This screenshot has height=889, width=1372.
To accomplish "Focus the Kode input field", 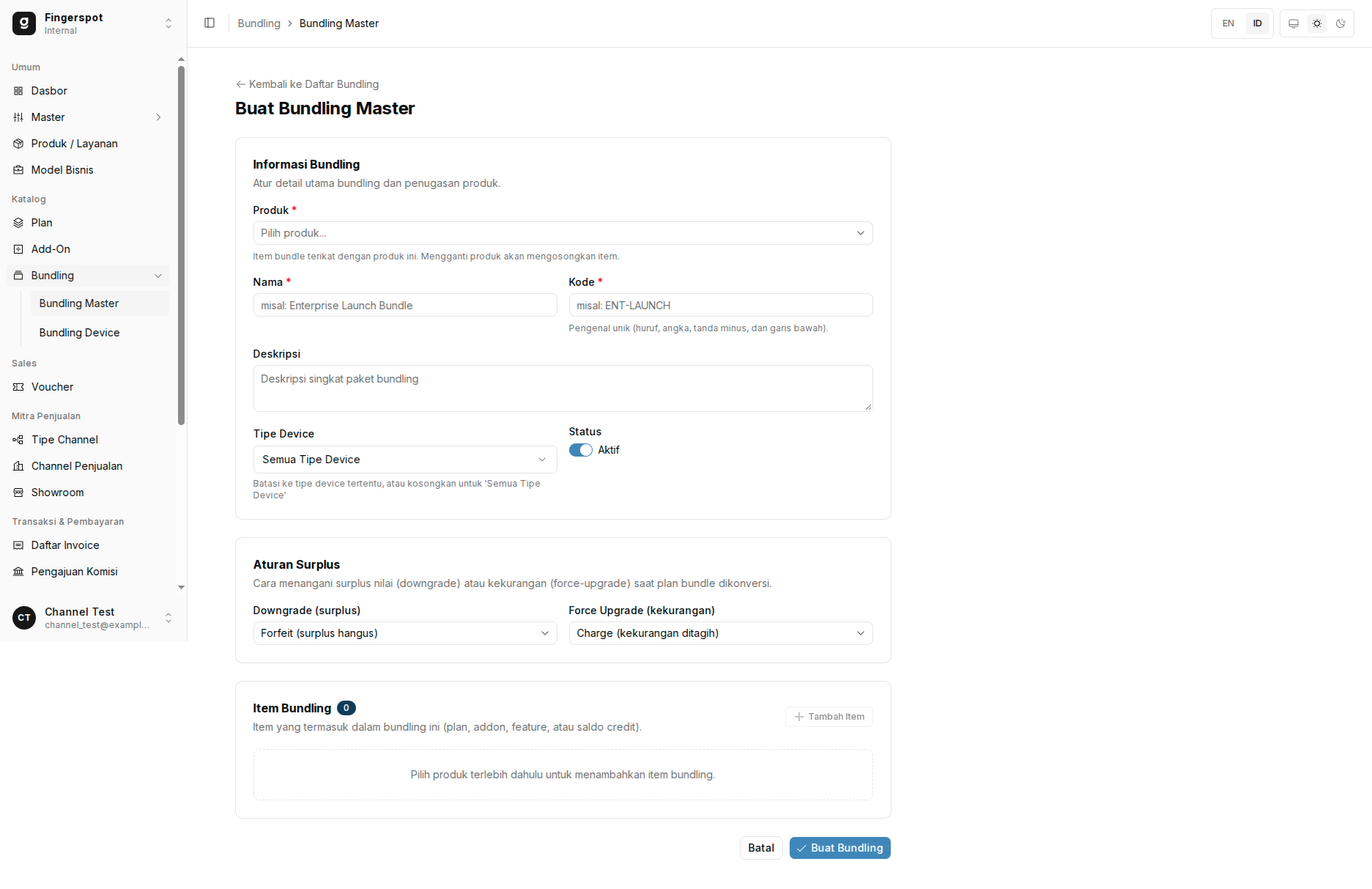I will [721, 306].
